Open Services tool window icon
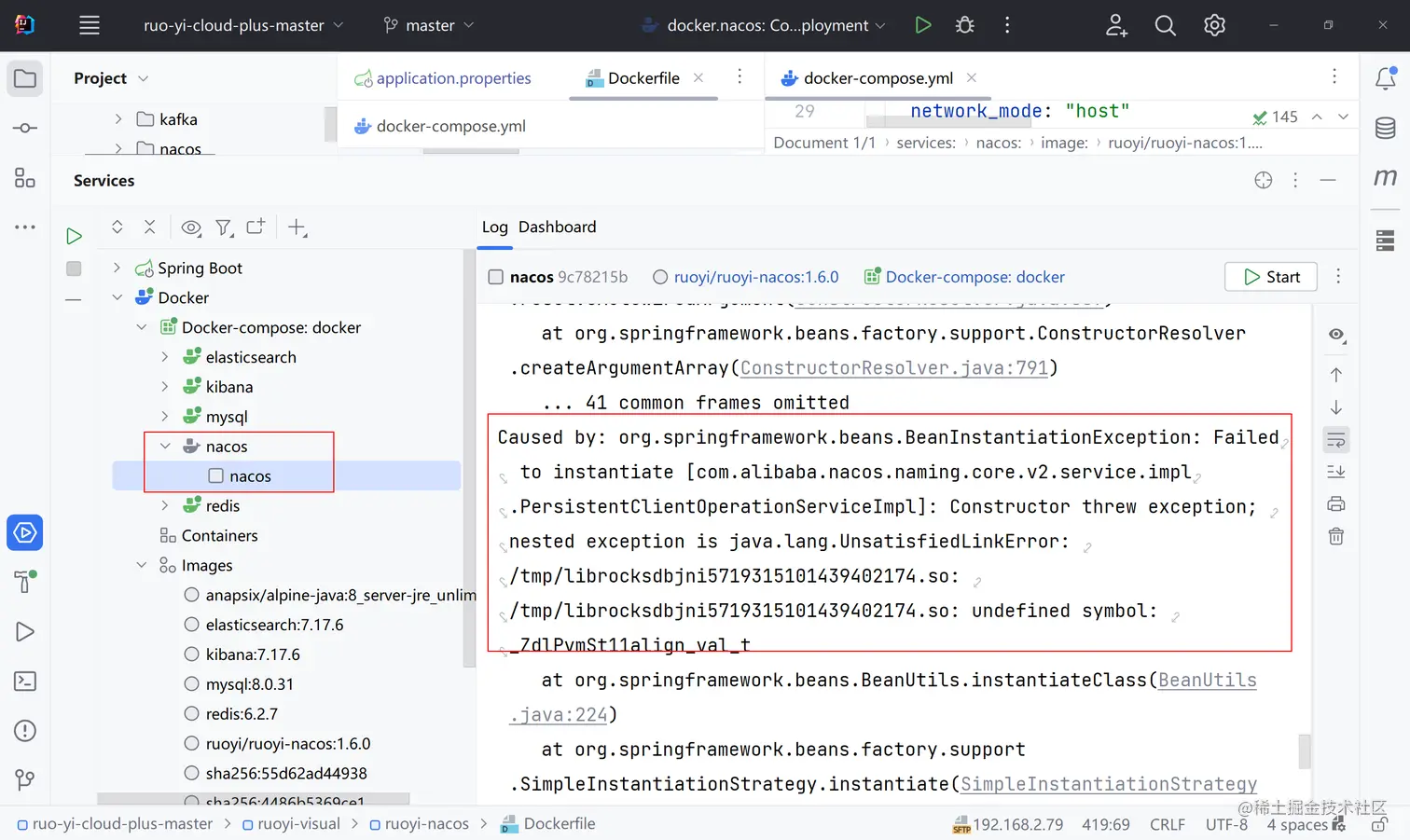 coord(25,532)
